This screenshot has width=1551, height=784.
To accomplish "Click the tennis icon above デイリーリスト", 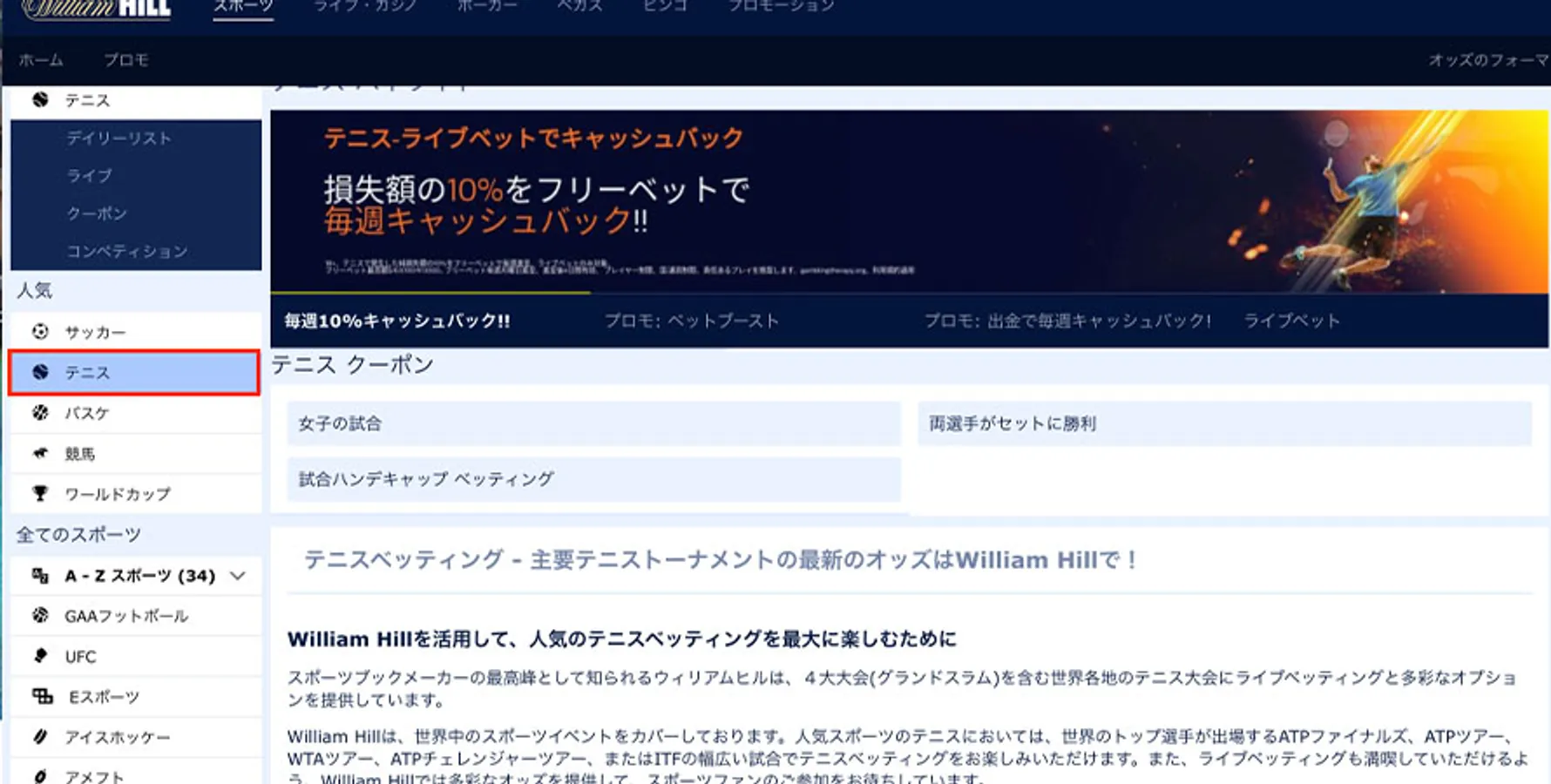I will point(40,100).
